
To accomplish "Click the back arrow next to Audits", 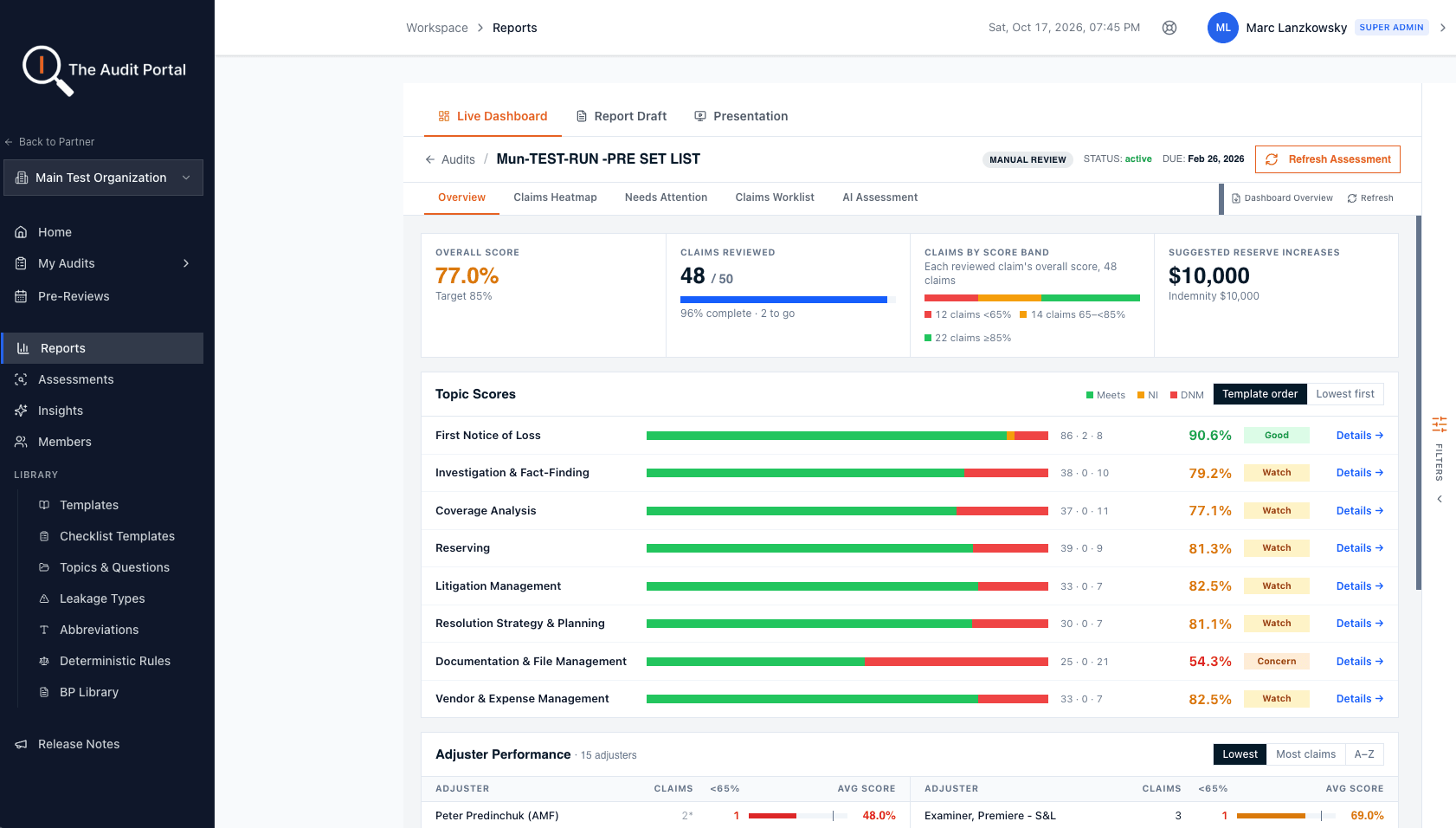I will coord(430,159).
